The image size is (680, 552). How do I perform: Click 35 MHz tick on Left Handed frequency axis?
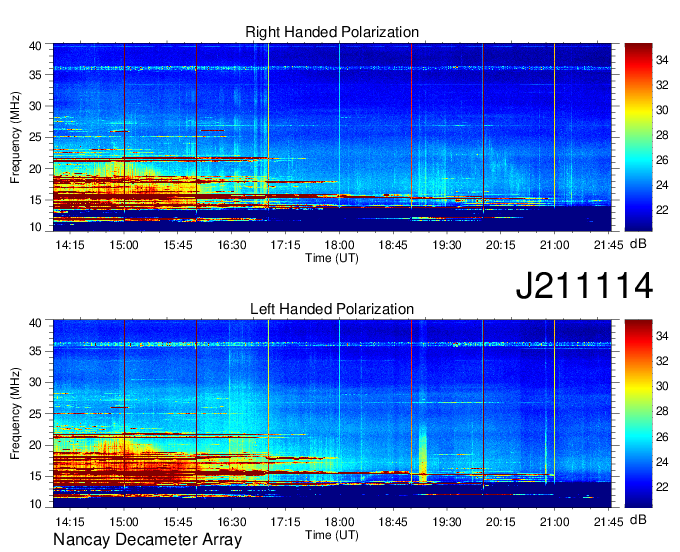35,351
